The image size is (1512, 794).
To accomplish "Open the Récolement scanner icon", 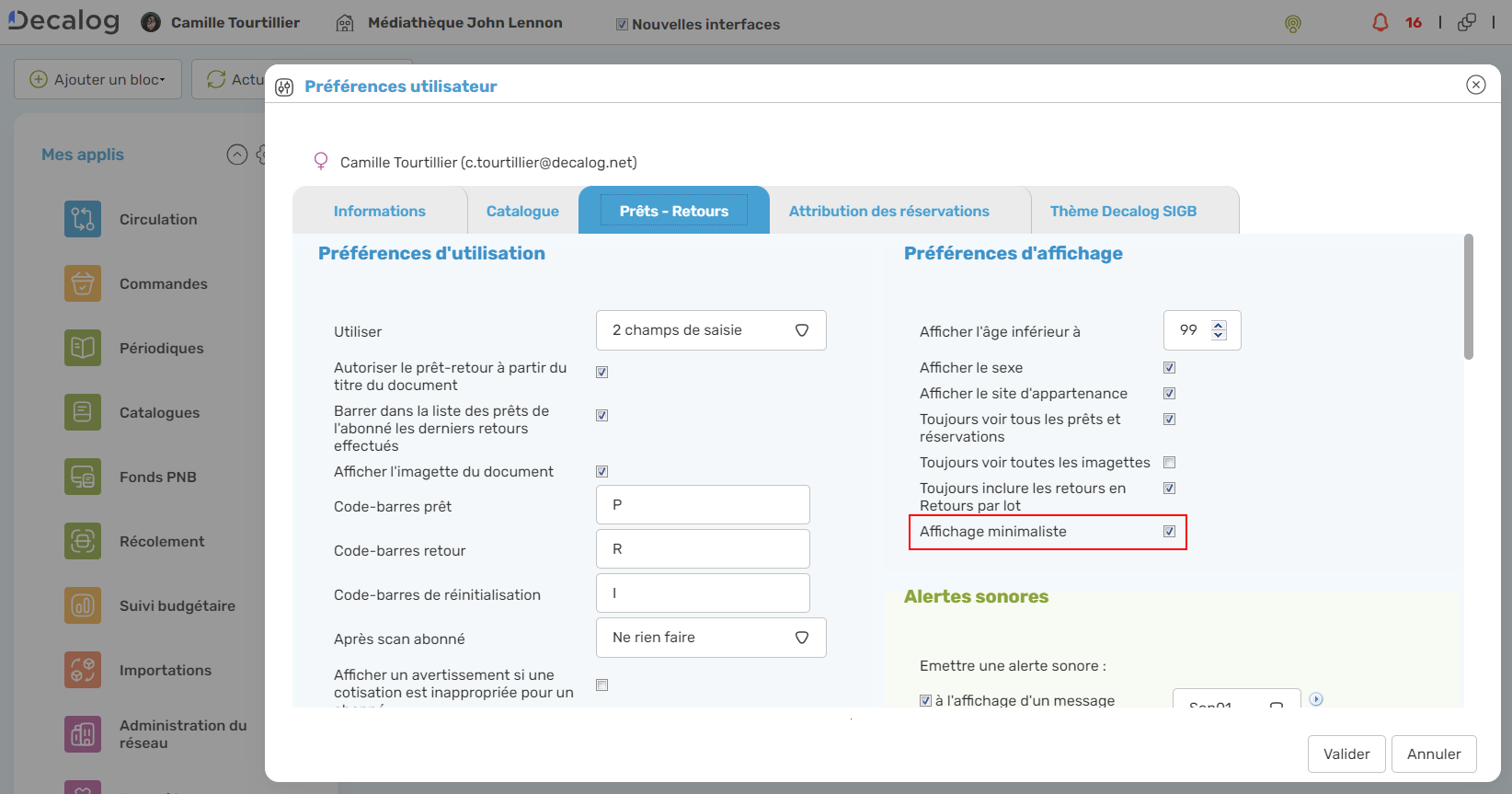I will click(x=83, y=541).
